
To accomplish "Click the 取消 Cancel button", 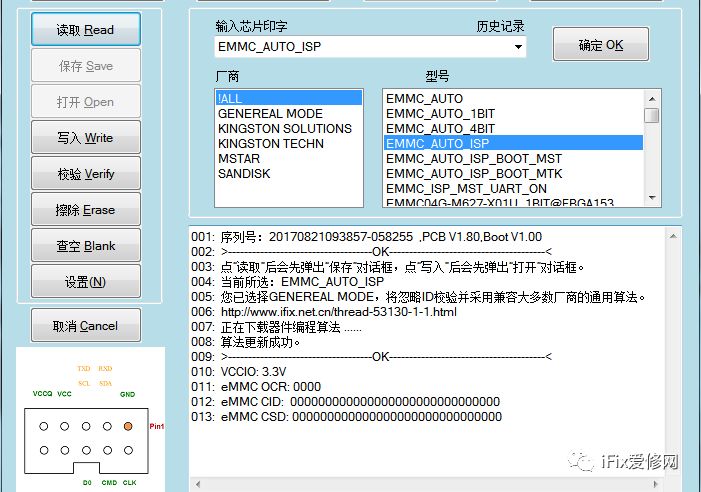I will pos(85,326).
